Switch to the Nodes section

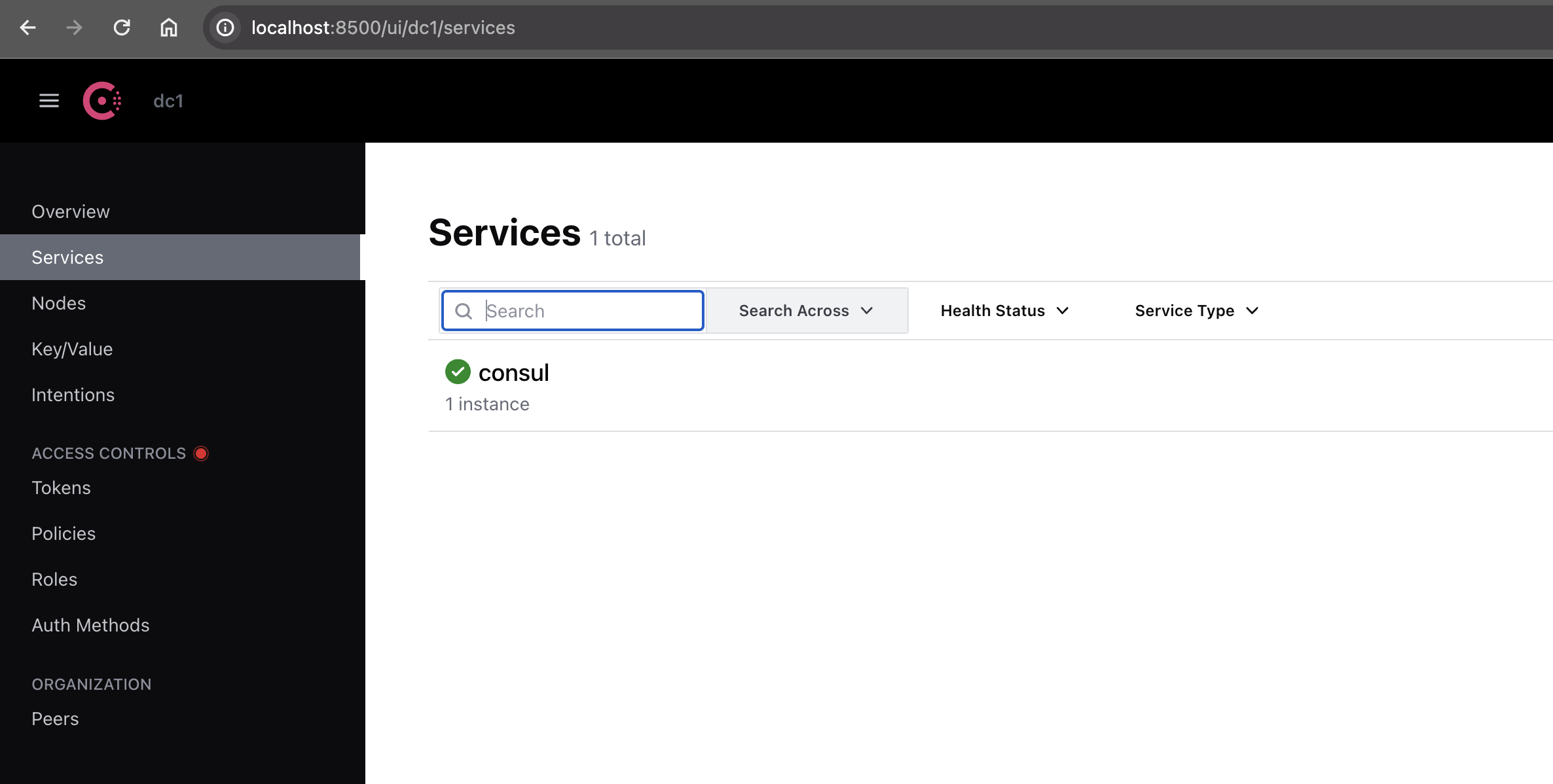click(58, 302)
